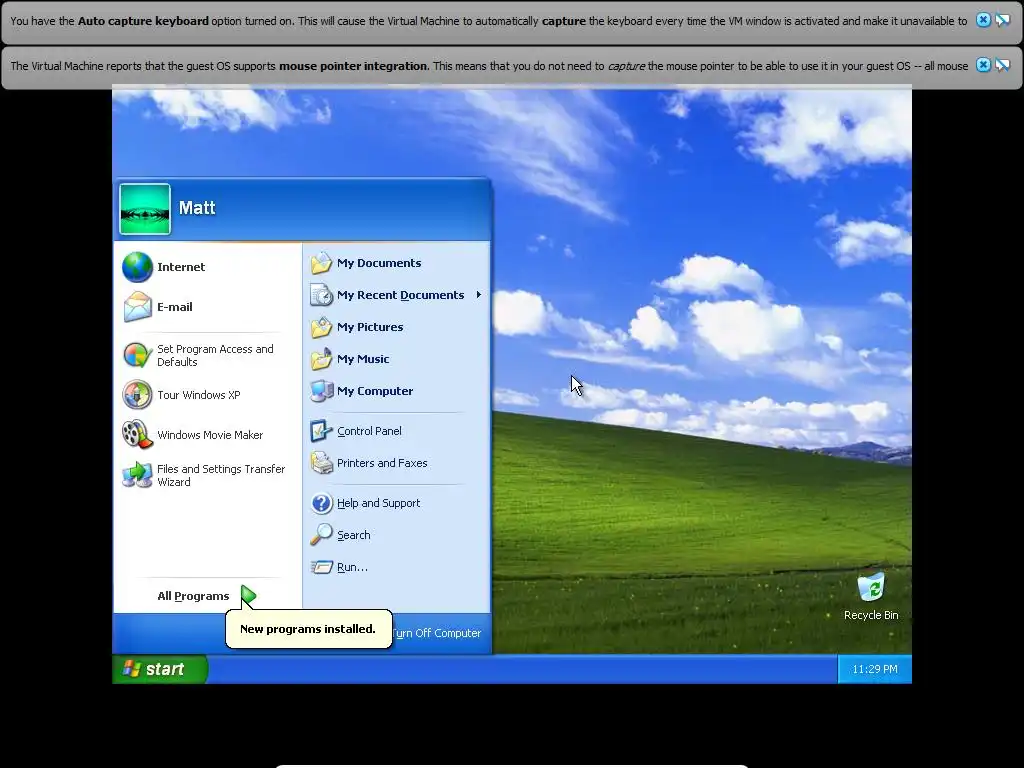Click the New programs installed balloon tip
The width and height of the screenshot is (1024, 768).
click(x=308, y=629)
